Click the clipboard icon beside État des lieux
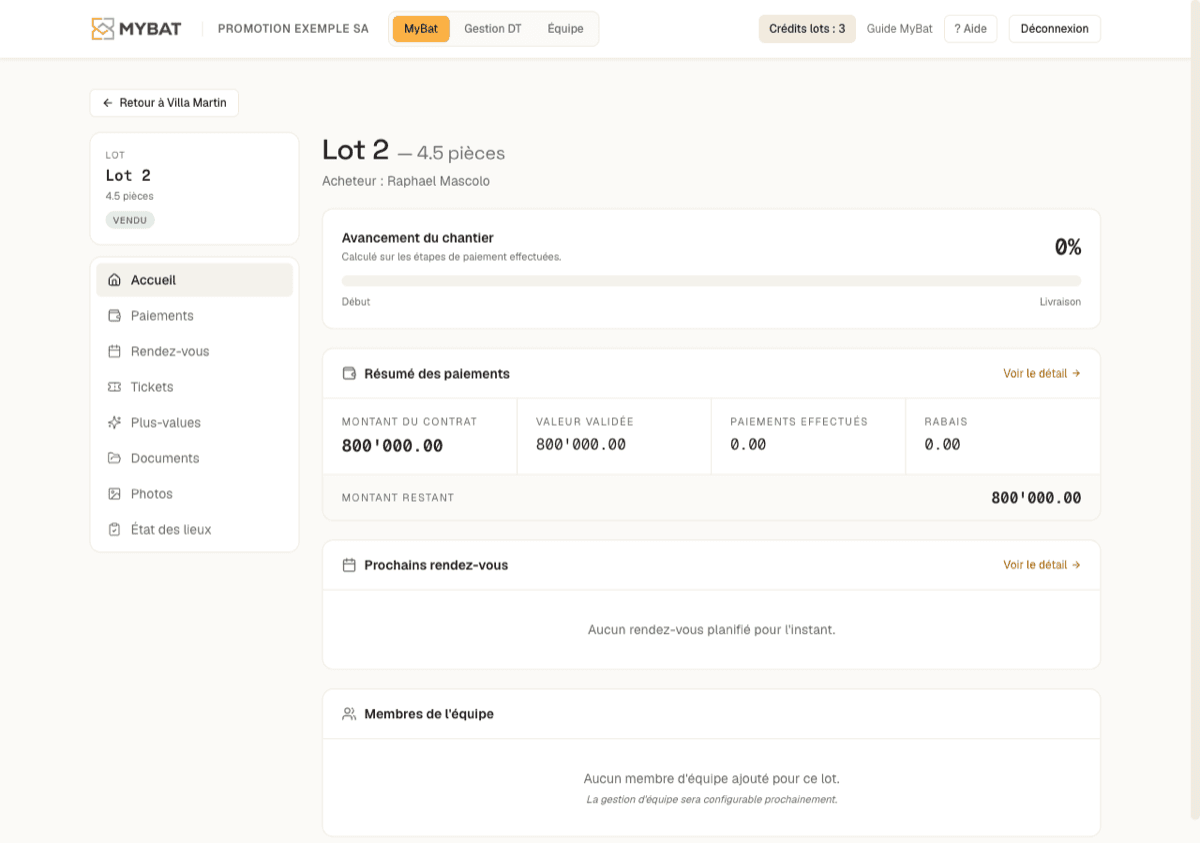This screenshot has width=1200, height=843. click(114, 530)
